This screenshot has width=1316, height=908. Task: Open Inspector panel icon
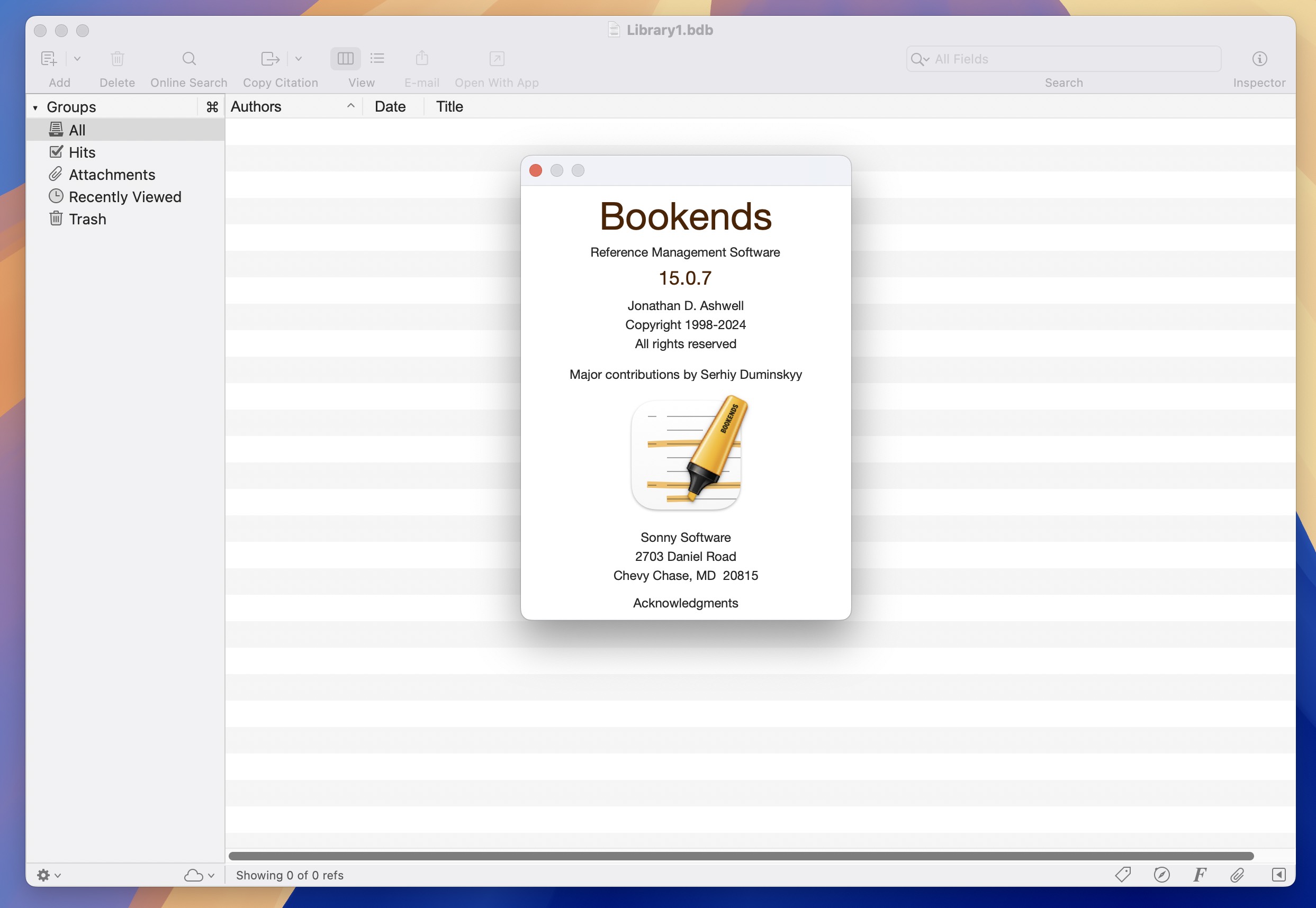[x=1261, y=58]
